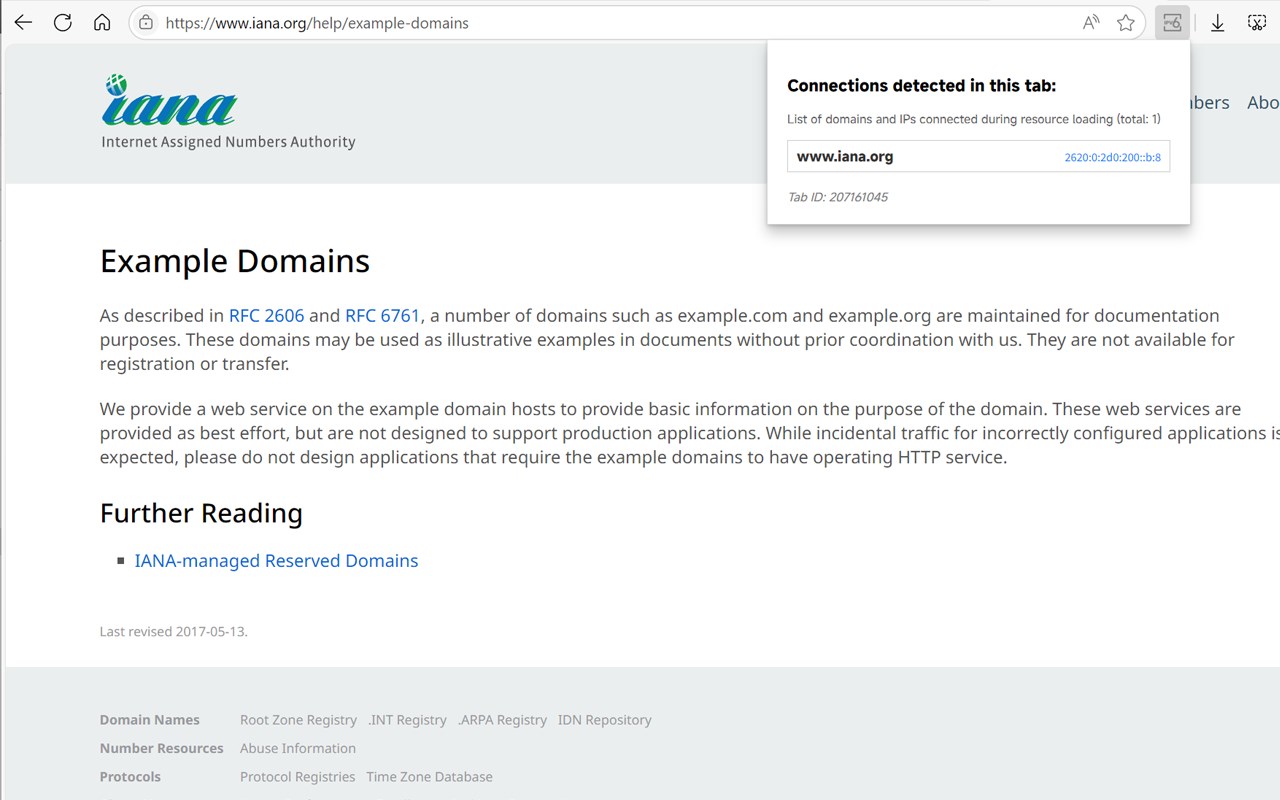The width and height of the screenshot is (1280, 800).
Task: Go to the IDN Repository footer link
Action: click(x=604, y=720)
